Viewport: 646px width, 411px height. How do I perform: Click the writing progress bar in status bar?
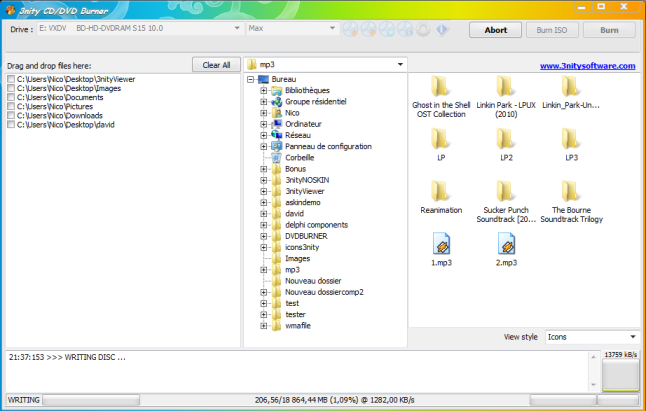(x=91, y=400)
